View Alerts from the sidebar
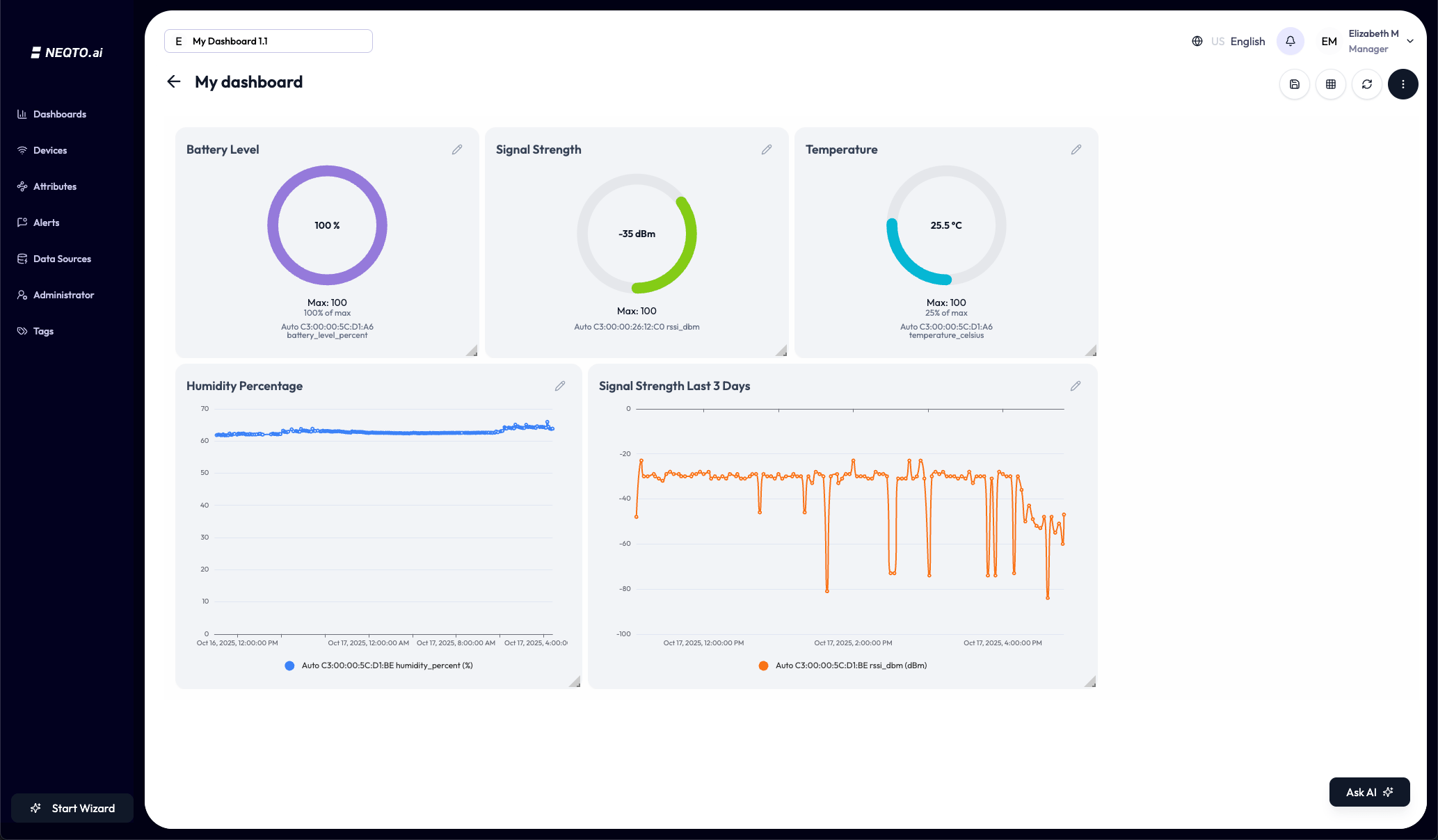The image size is (1438, 840). [x=47, y=222]
